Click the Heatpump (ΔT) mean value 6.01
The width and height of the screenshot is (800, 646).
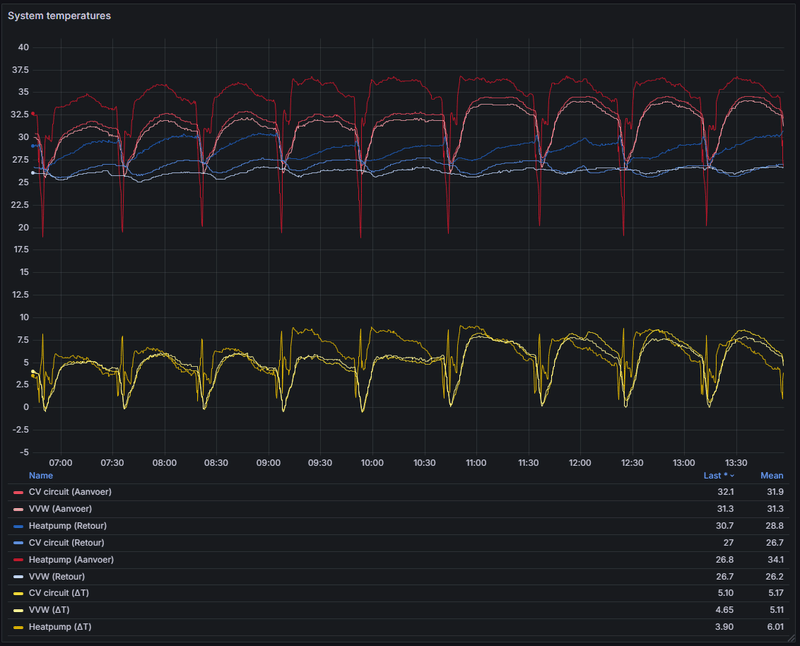pos(773,627)
